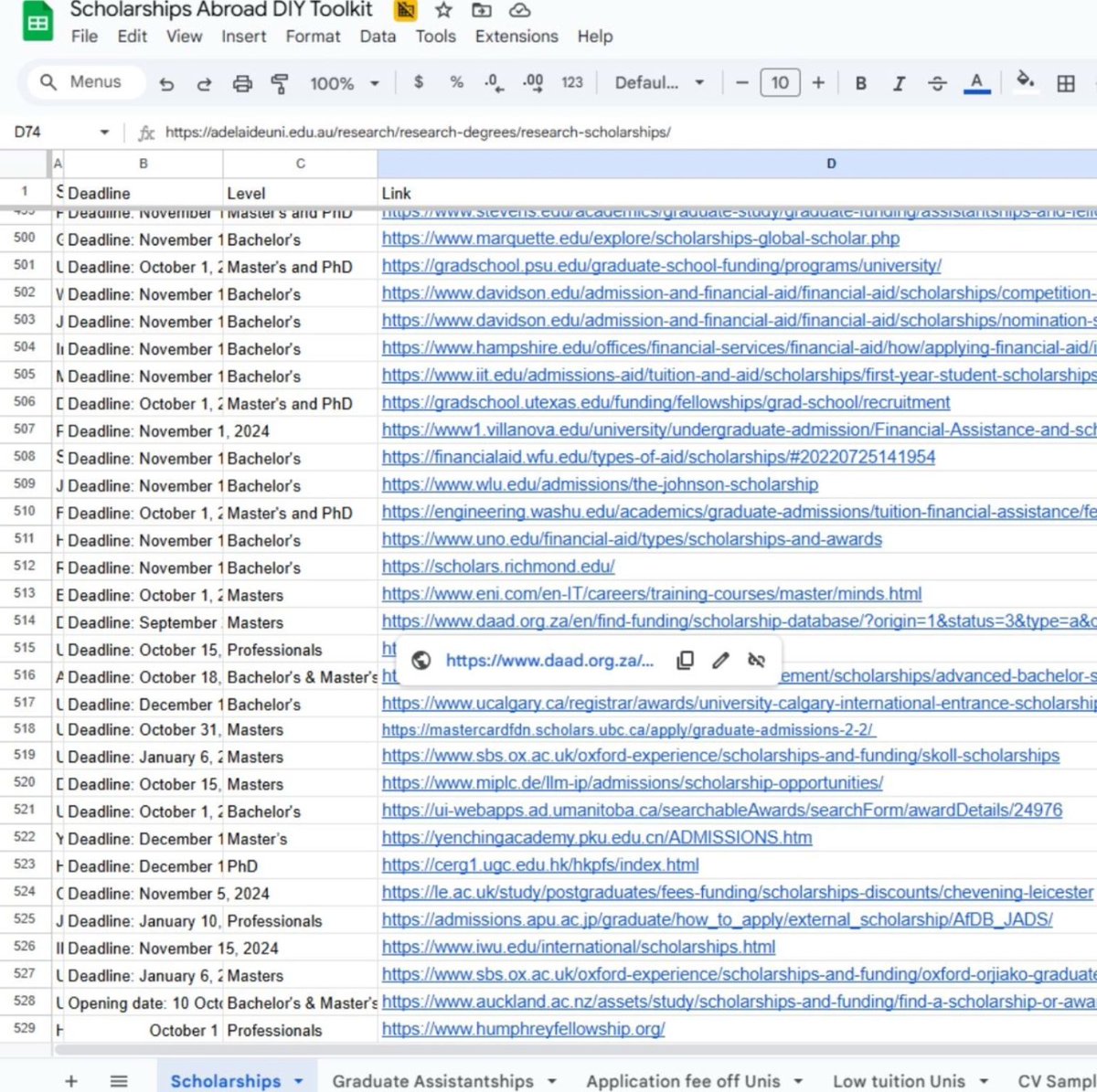Switch to Graduate Assistantships tab

click(x=432, y=1081)
